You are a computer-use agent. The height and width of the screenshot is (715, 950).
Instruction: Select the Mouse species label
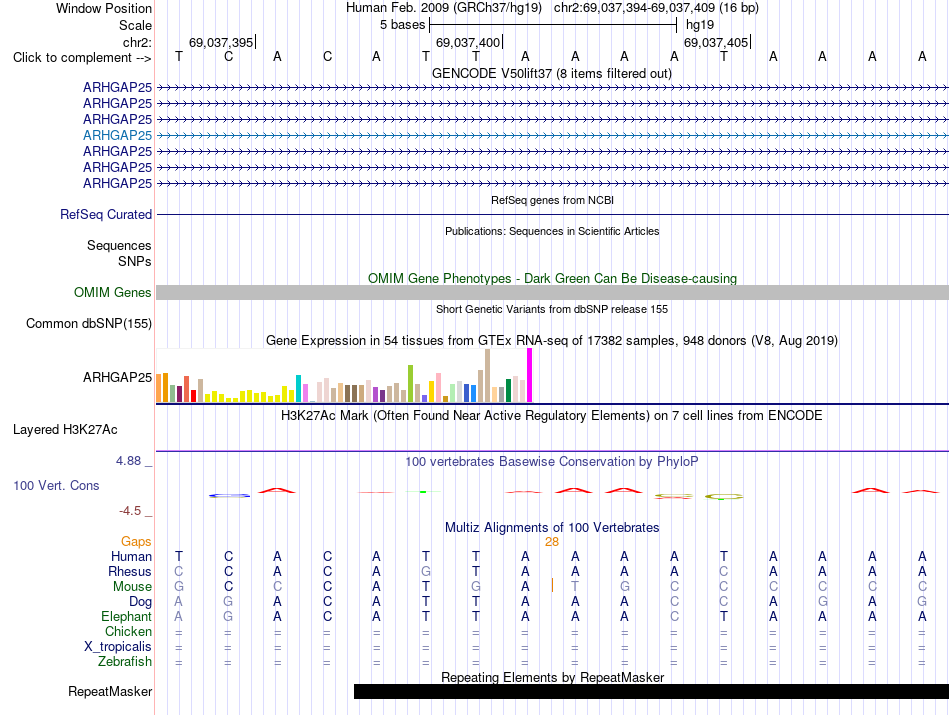[x=132, y=587]
